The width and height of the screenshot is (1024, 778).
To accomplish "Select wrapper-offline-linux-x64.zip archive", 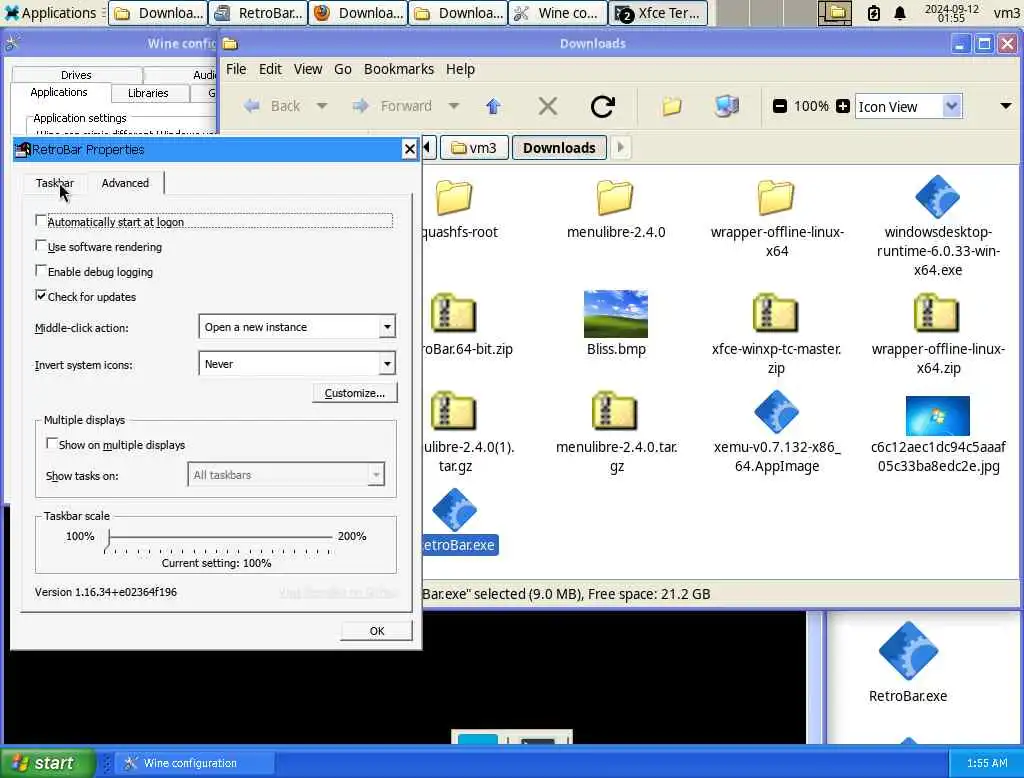I will (938, 334).
